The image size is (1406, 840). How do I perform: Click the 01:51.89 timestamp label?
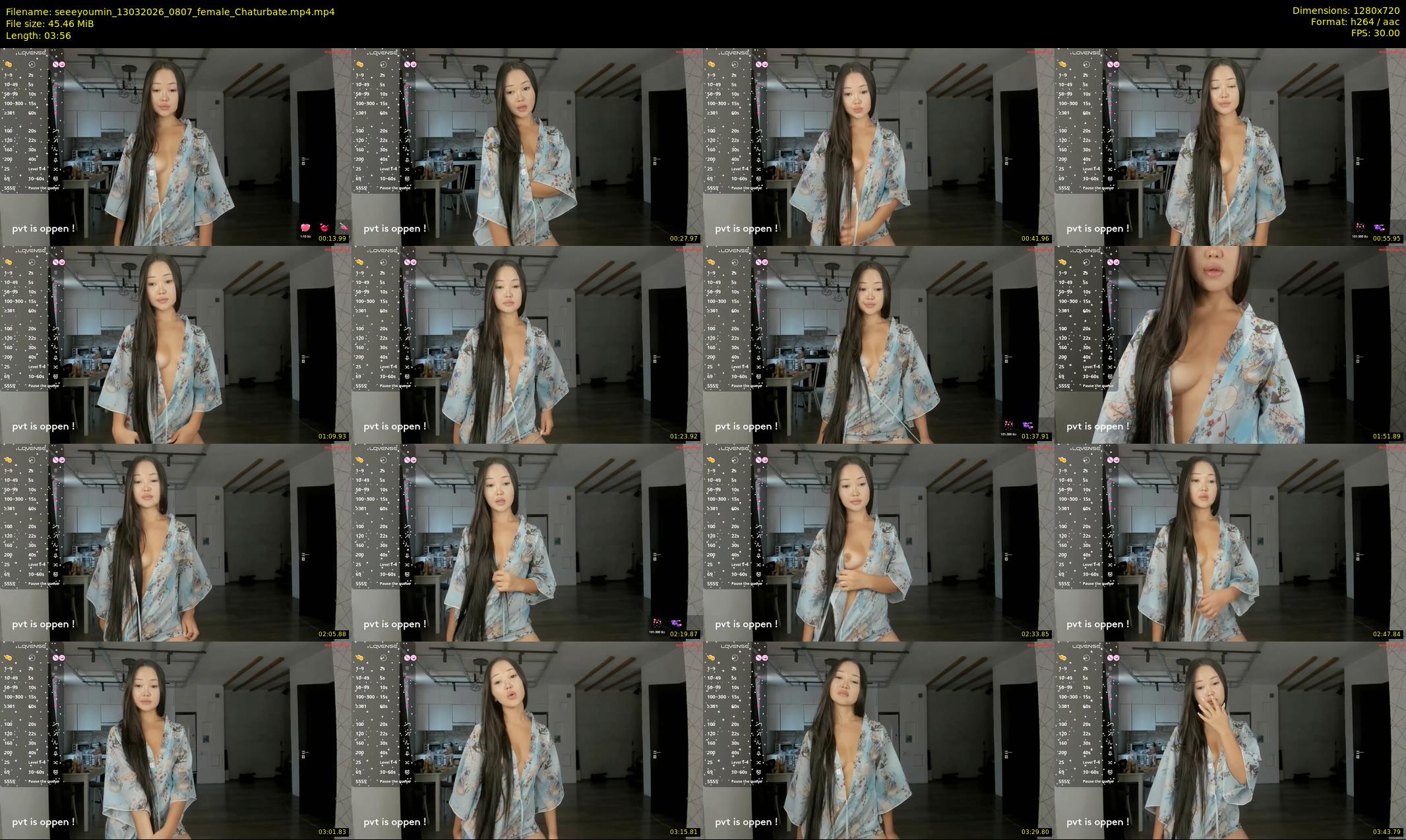pos(1387,436)
